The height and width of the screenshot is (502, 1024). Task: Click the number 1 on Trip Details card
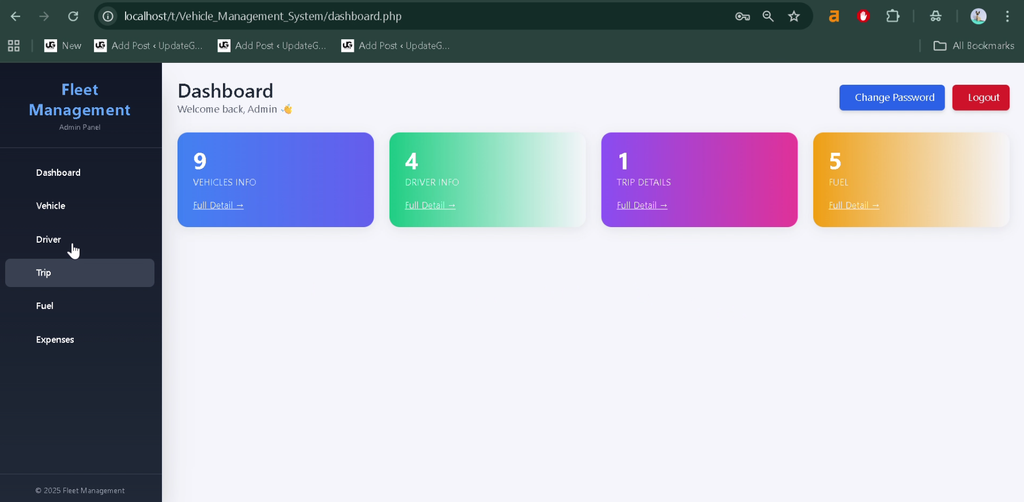[x=623, y=161]
